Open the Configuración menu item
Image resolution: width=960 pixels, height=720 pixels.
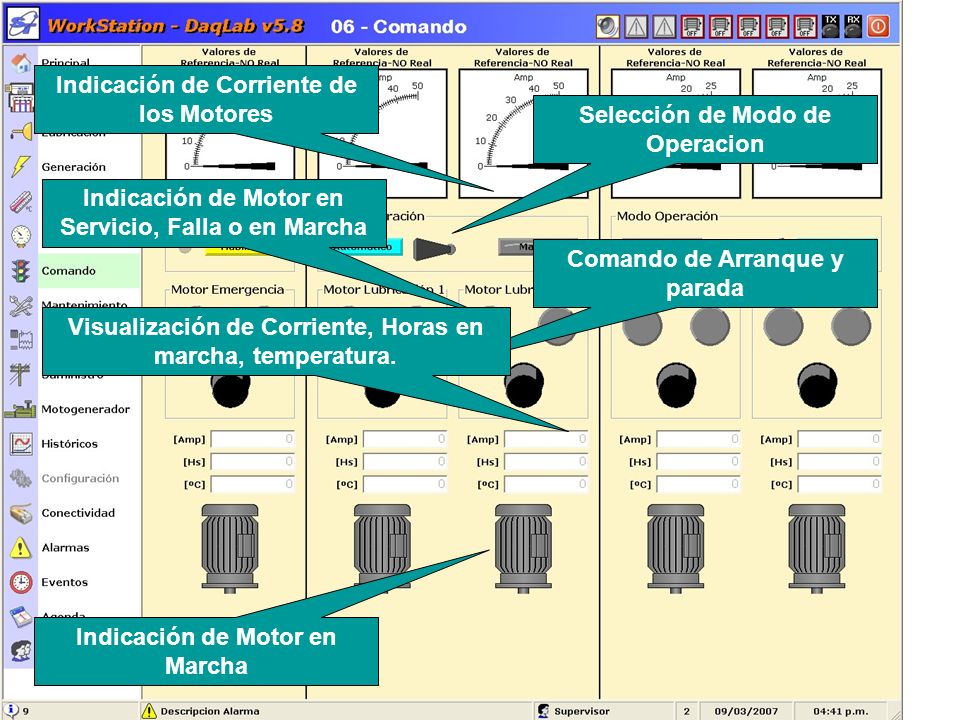pos(80,479)
